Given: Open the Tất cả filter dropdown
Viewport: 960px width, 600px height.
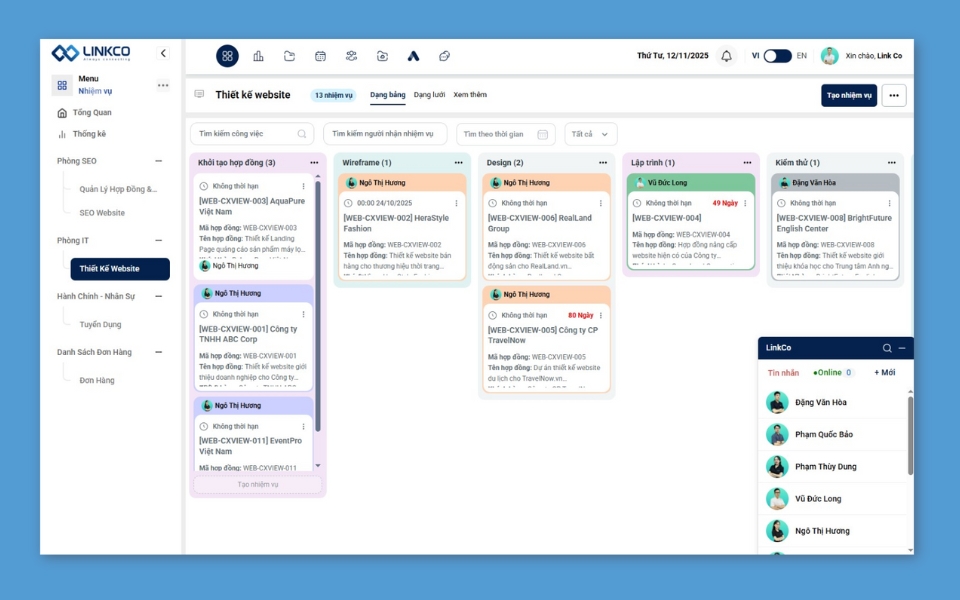Looking at the screenshot, I should click(x=590, y=134).
